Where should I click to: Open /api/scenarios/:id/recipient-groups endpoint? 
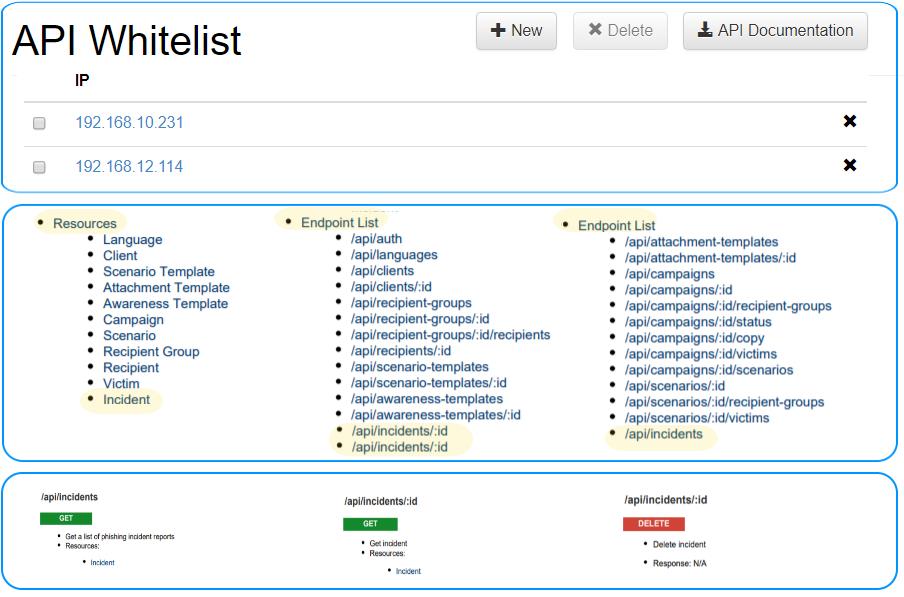(x=725, y=402)
